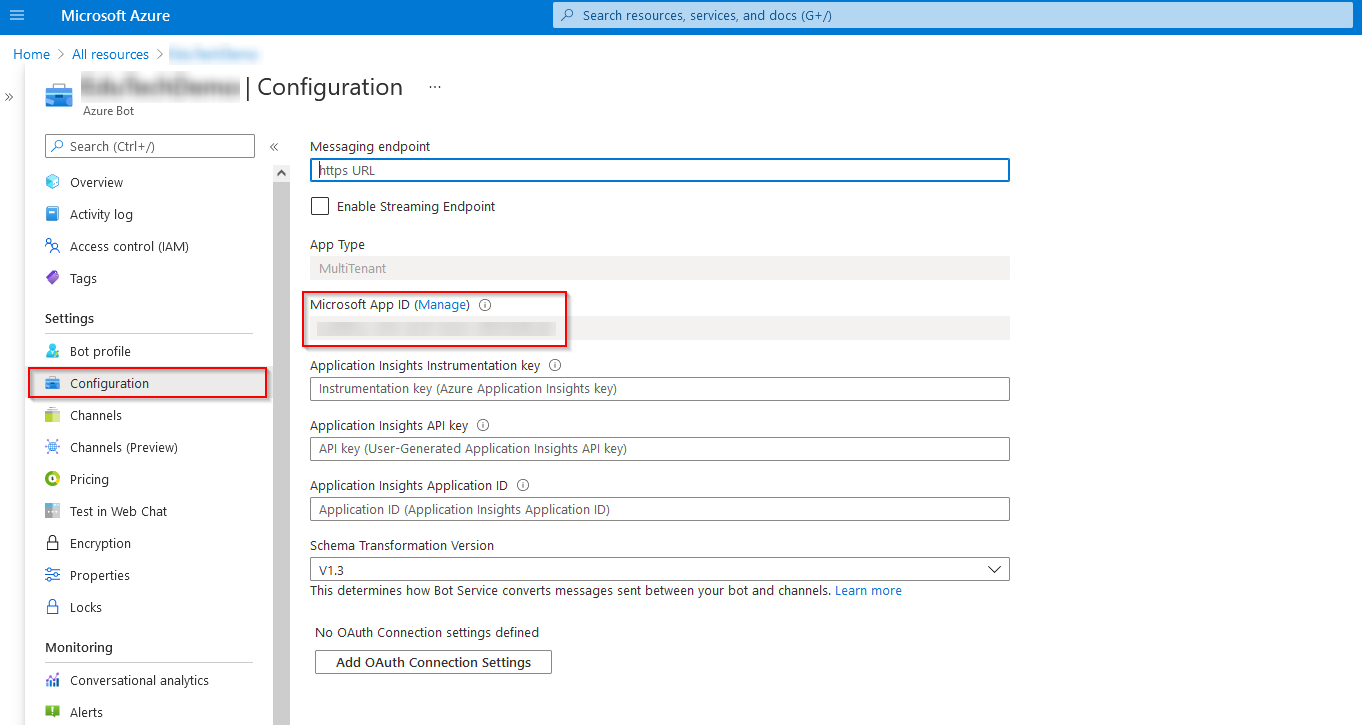Click the Access control people icon
The height and width of the screenshot is (725, 1362).
(x=53, y=246)
